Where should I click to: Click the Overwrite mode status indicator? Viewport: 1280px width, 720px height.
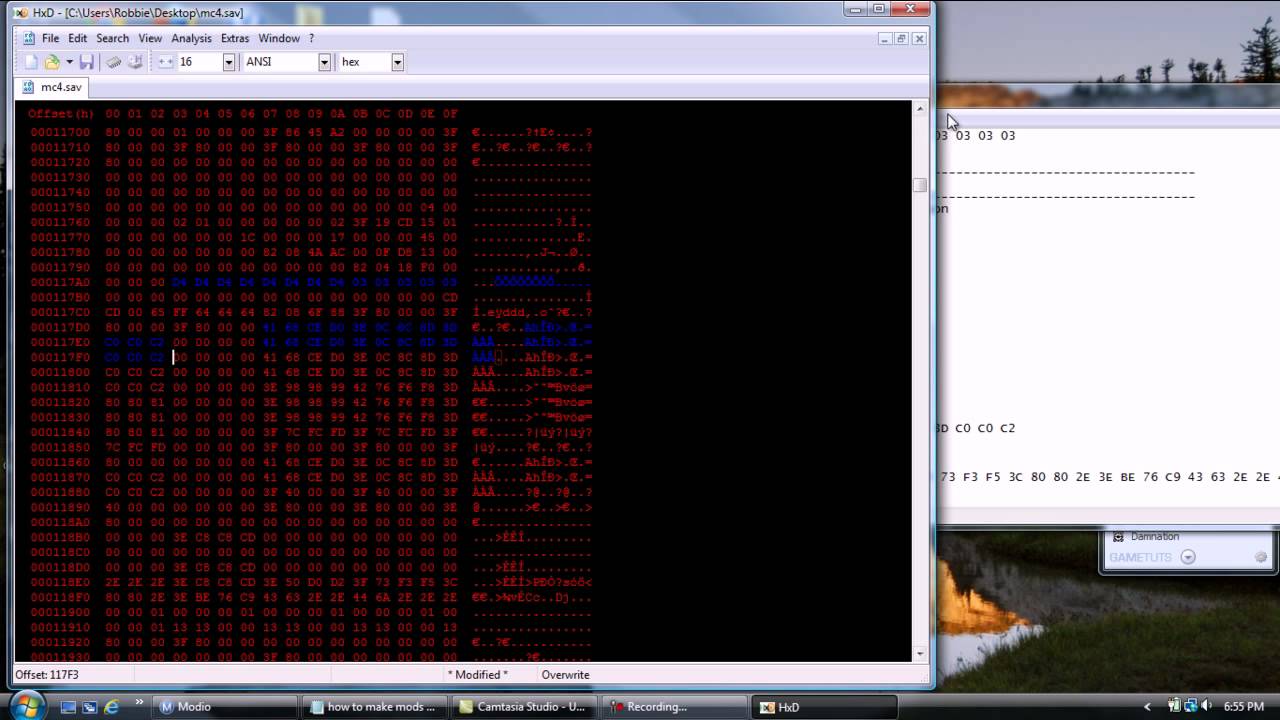coord(565,675)
